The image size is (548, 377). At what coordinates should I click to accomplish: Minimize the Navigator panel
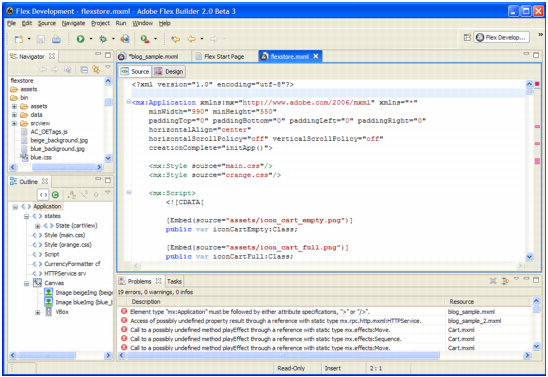[98, 54]
